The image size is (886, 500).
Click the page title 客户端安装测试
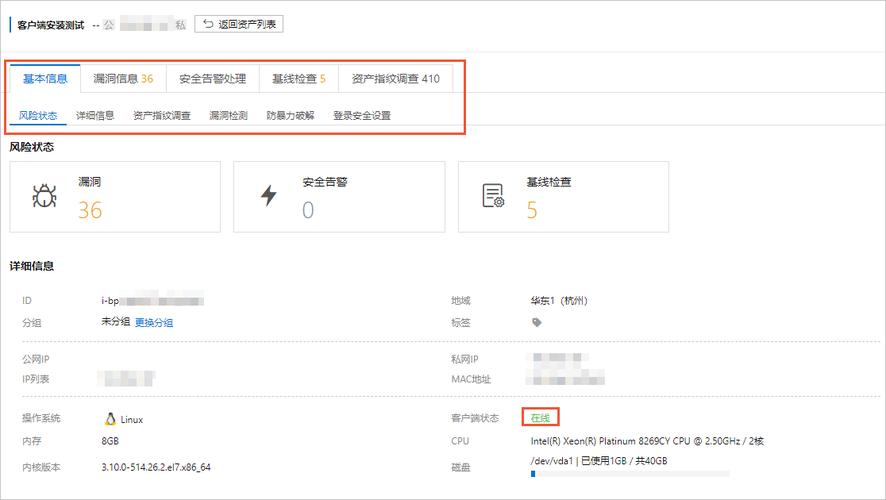click(x=50, y=25)
